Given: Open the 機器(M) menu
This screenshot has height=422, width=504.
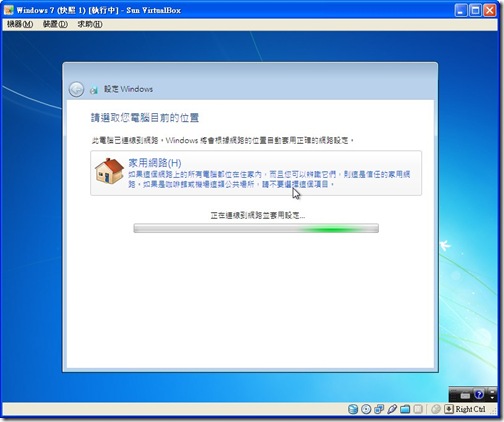Looking at the screenshot, I should pos(20,24).
